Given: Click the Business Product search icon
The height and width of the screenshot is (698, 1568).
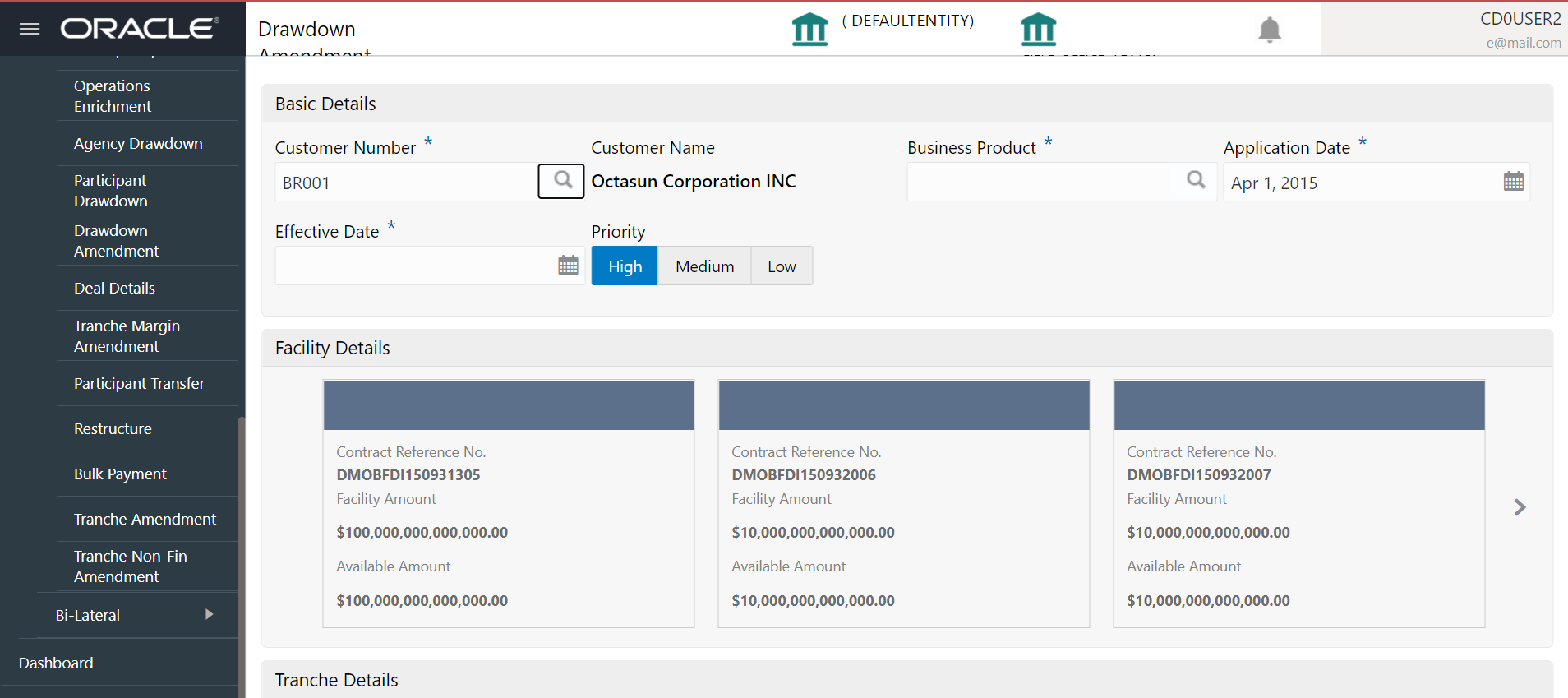Looking at the screenshot, I should [x=1196, y=180].
